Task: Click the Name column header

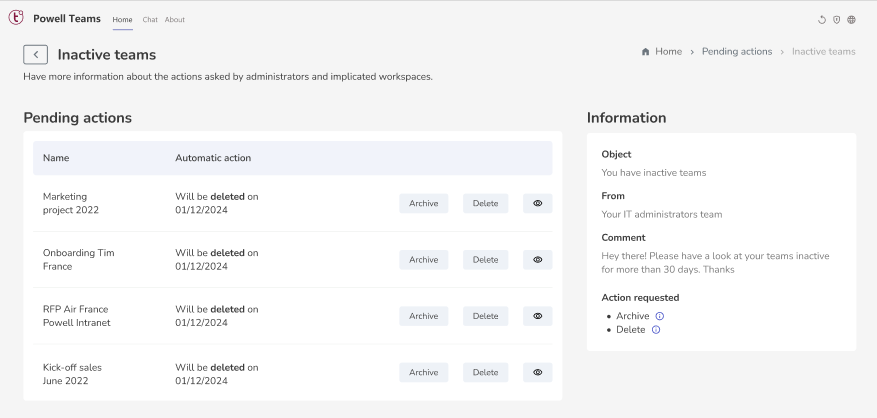Action: pyautogui.click(x=56, y=158)
